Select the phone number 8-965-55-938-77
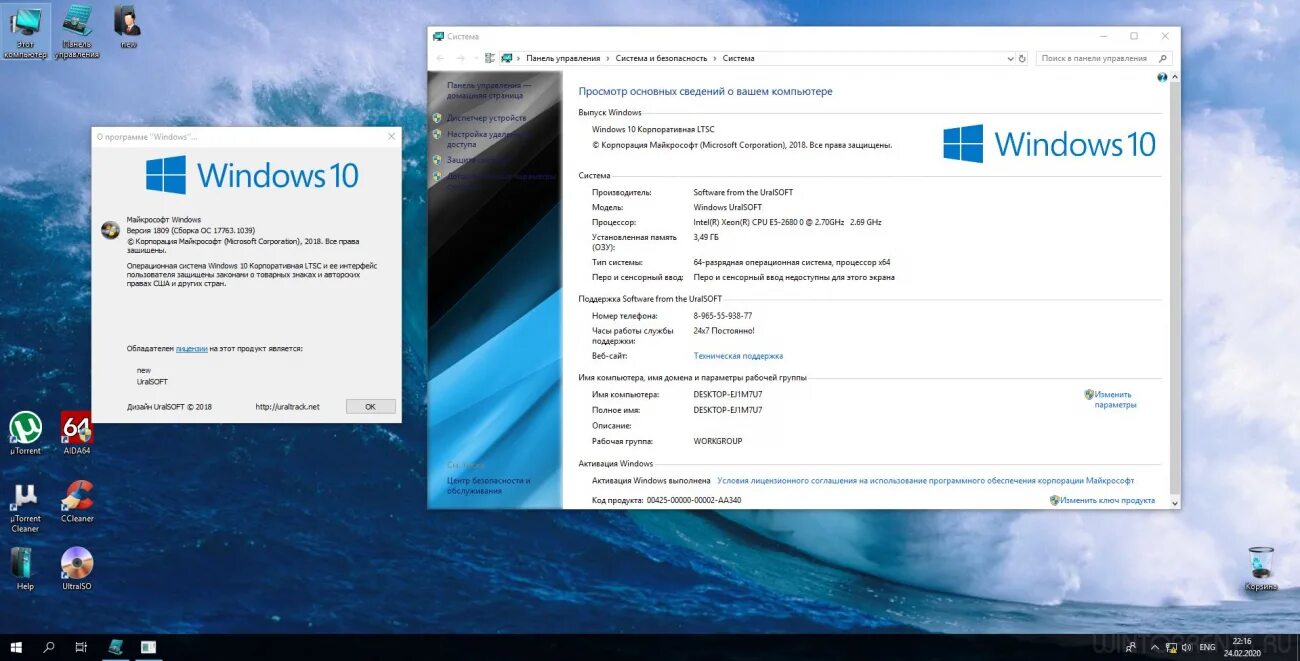The image size is (1300, 661). click(722, 316)
